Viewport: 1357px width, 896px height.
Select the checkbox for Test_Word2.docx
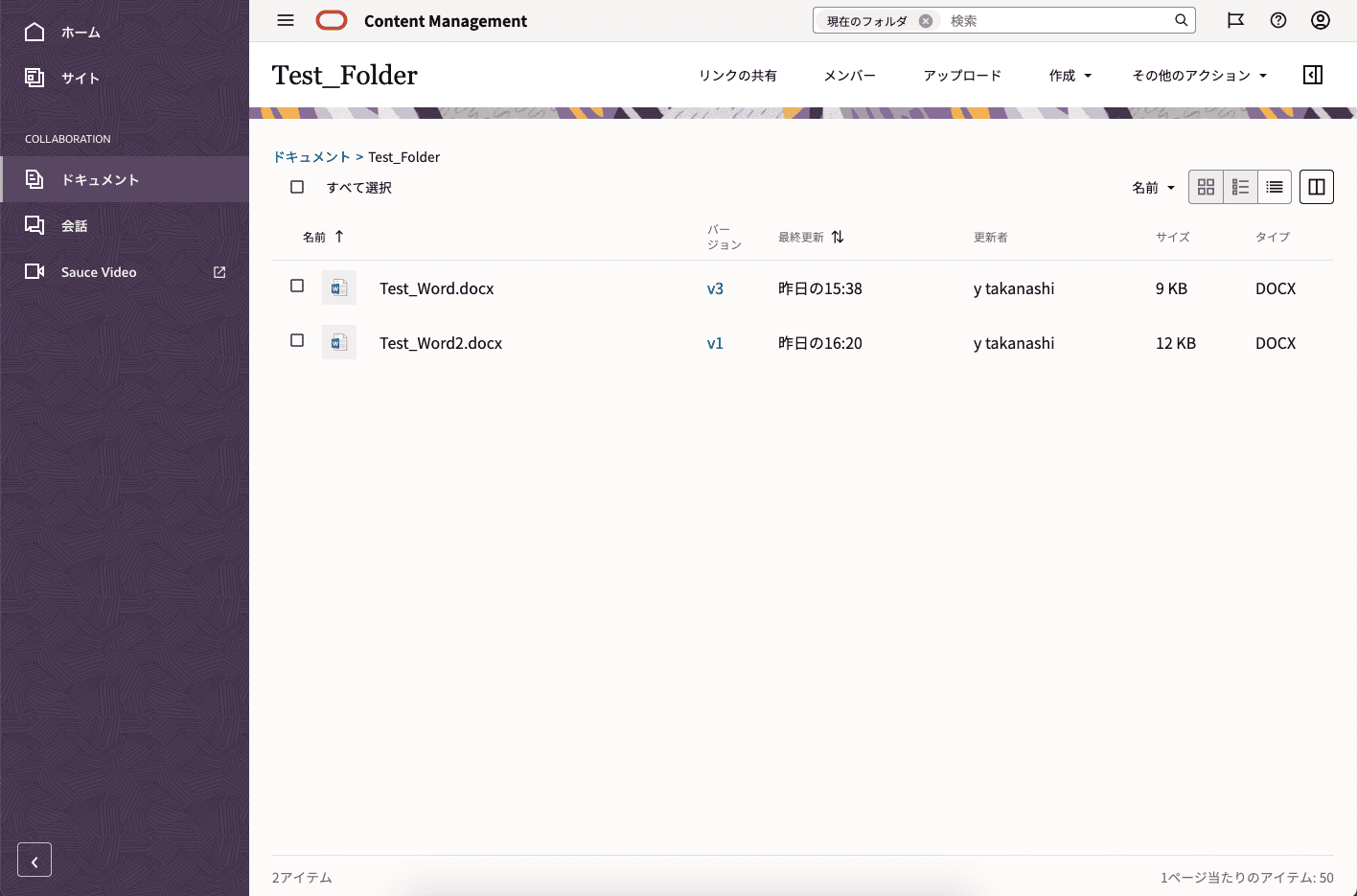point(297,340)
